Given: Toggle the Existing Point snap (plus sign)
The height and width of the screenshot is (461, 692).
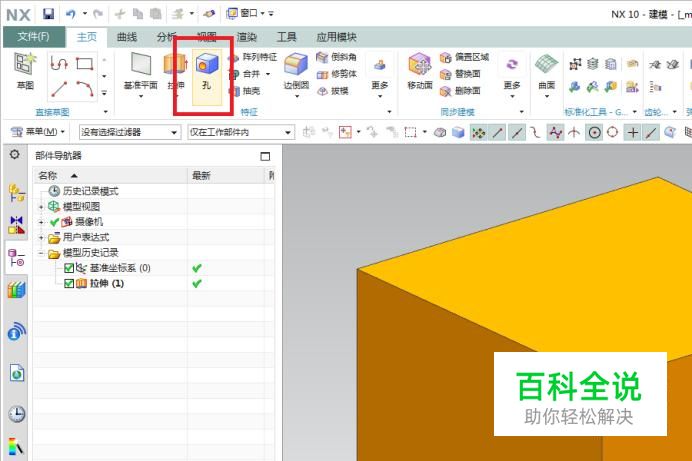Looking at the screenshot, I should click(632, 132).
